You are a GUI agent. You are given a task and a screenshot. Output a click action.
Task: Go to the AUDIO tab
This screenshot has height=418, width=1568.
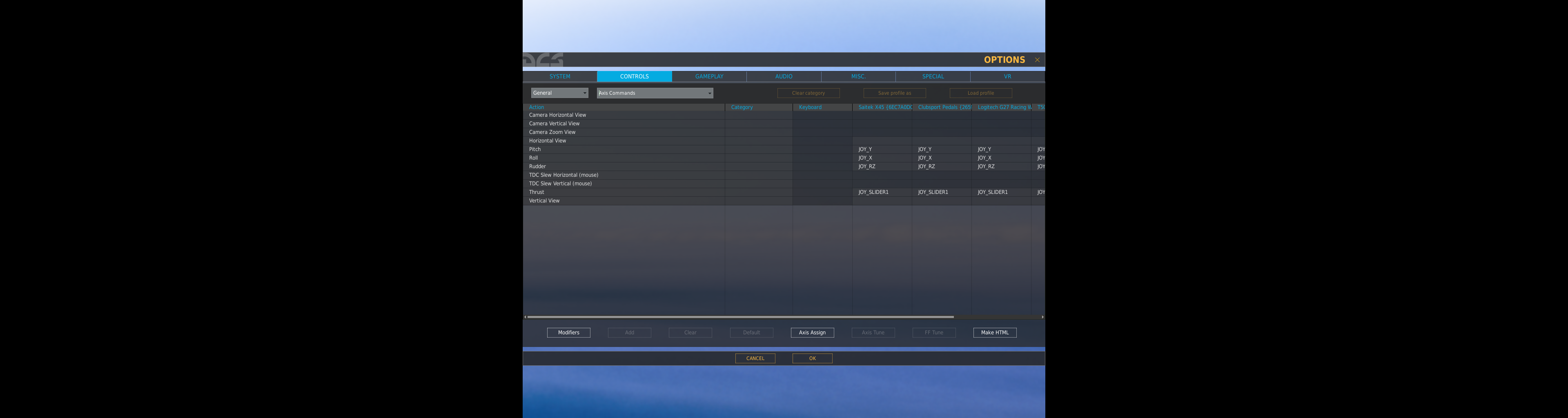click(x=784, y=77)
